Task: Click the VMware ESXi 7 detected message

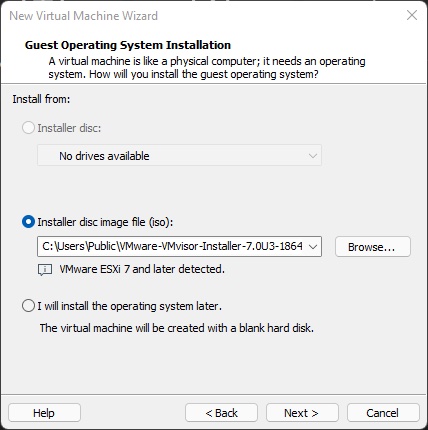Action: 142,269
